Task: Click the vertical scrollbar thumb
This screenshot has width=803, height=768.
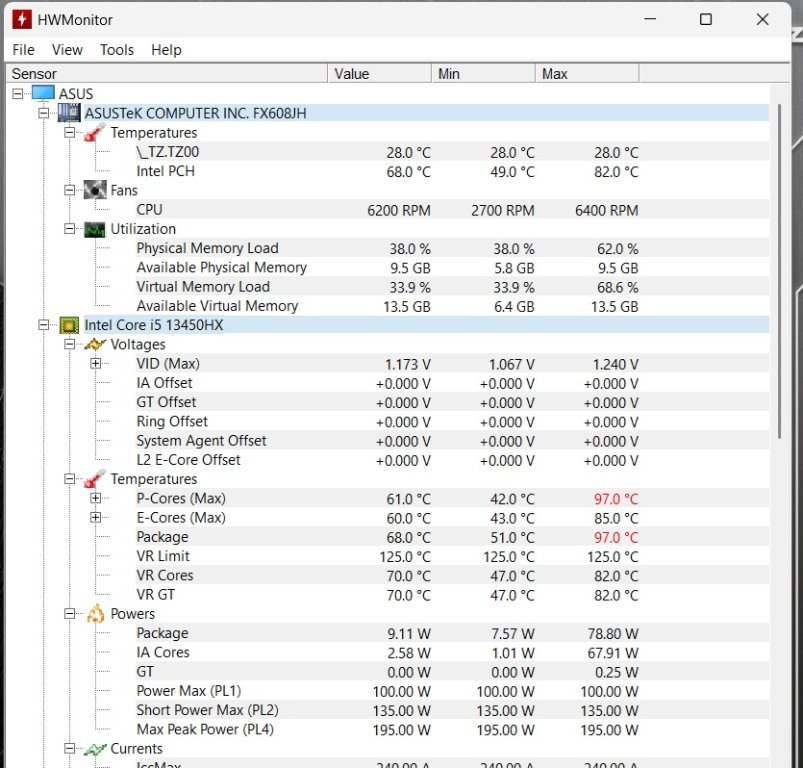Action: [x=780, y=270]
